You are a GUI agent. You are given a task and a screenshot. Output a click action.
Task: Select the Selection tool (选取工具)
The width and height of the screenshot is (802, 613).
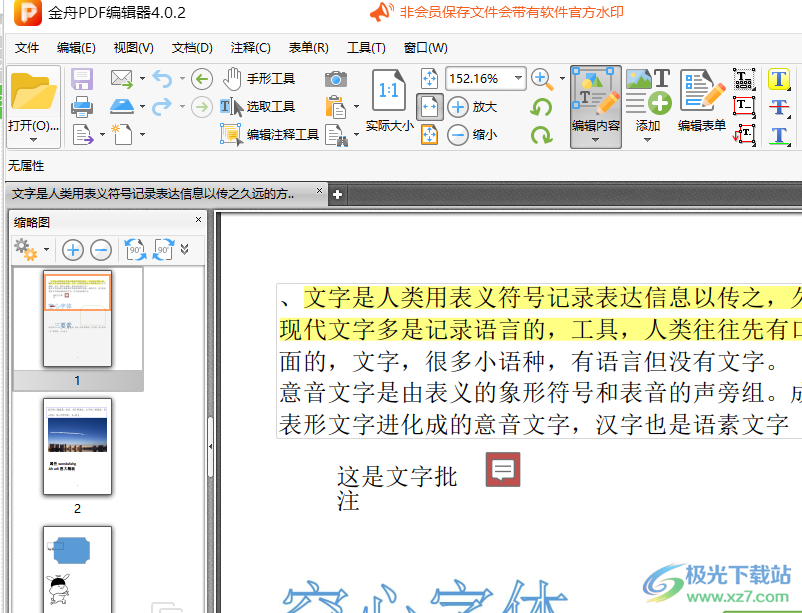click(x=258, y=106)
